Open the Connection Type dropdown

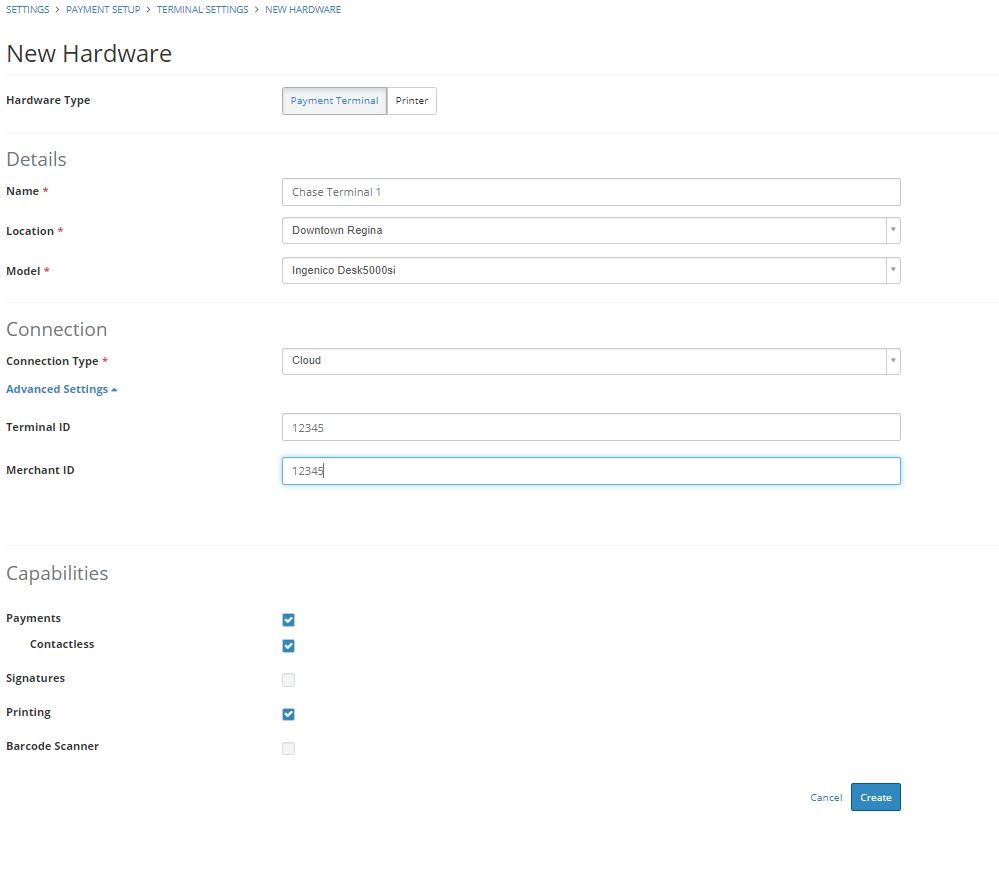pyautogui.click(x=590, y=361)
